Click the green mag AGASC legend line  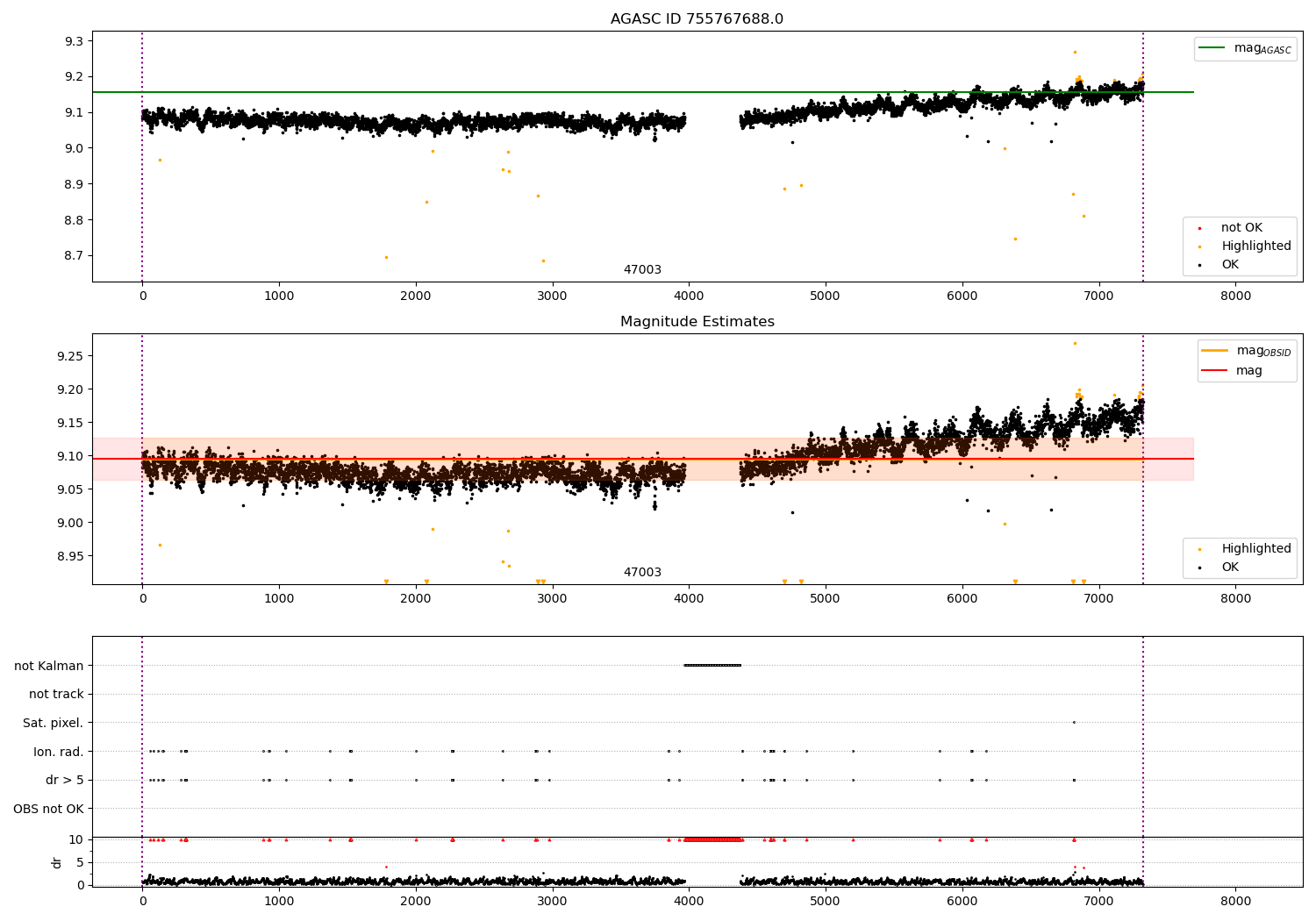tap(1212, 48)
